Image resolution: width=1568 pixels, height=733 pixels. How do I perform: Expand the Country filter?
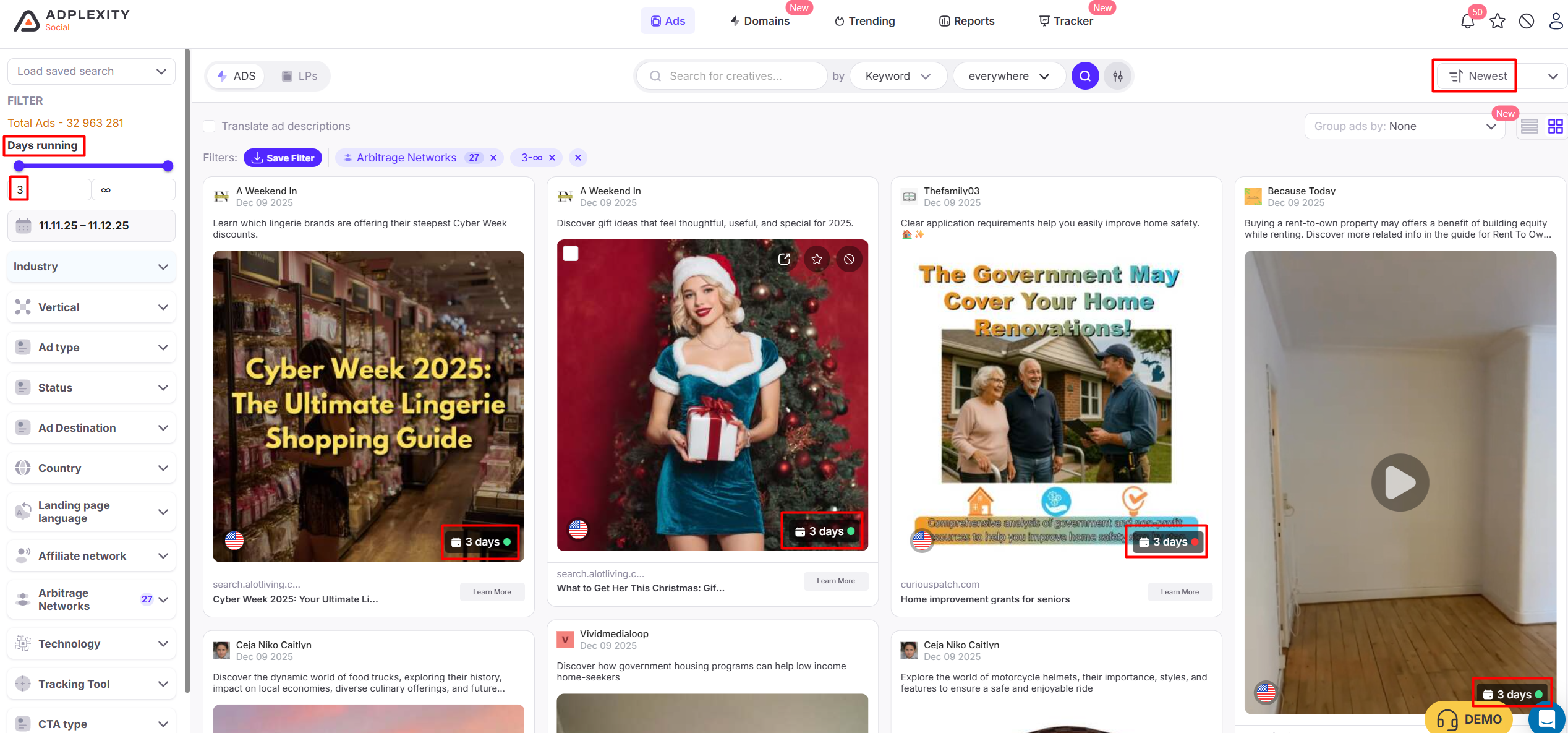click(x=92, y=468)
